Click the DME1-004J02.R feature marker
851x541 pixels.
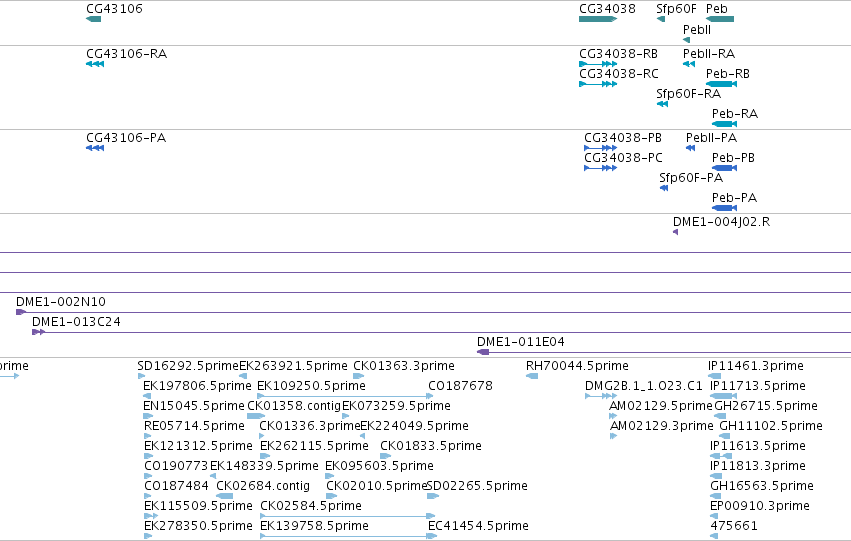[x=676, y=232]
